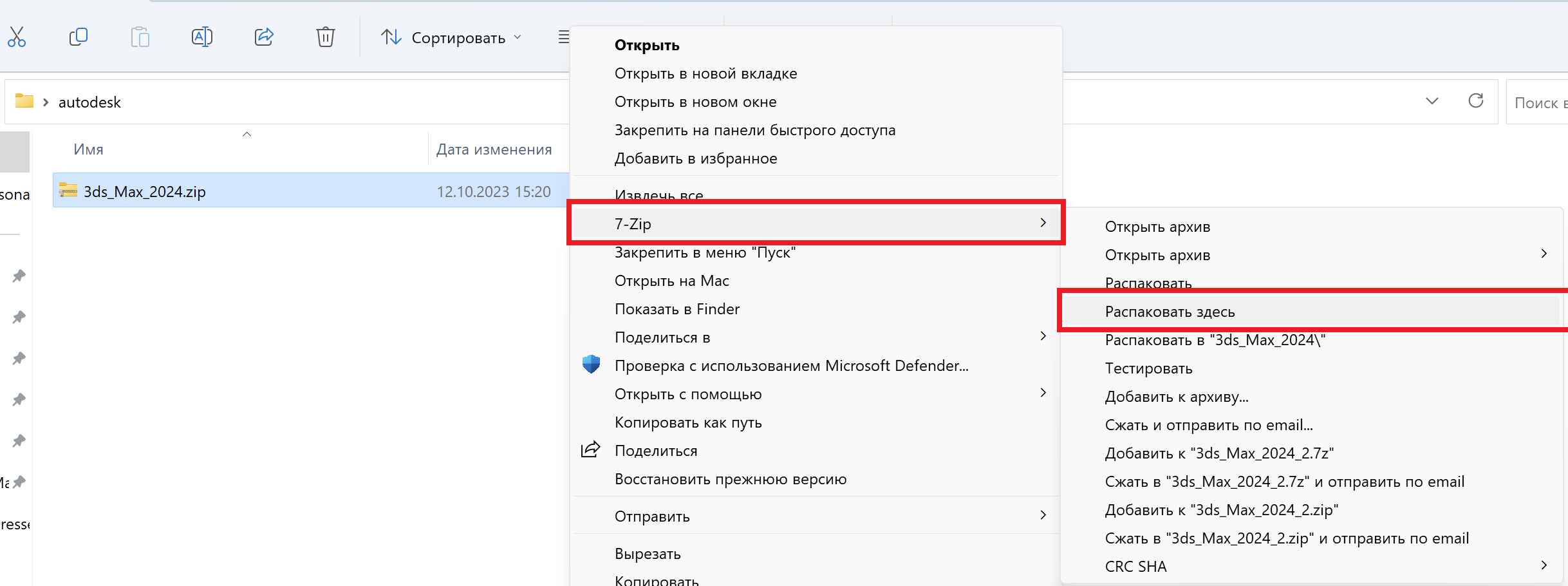Click the Refresh icon in address bar
The height and width of the screenshot is (586, 1568).
click(1475, 101)
